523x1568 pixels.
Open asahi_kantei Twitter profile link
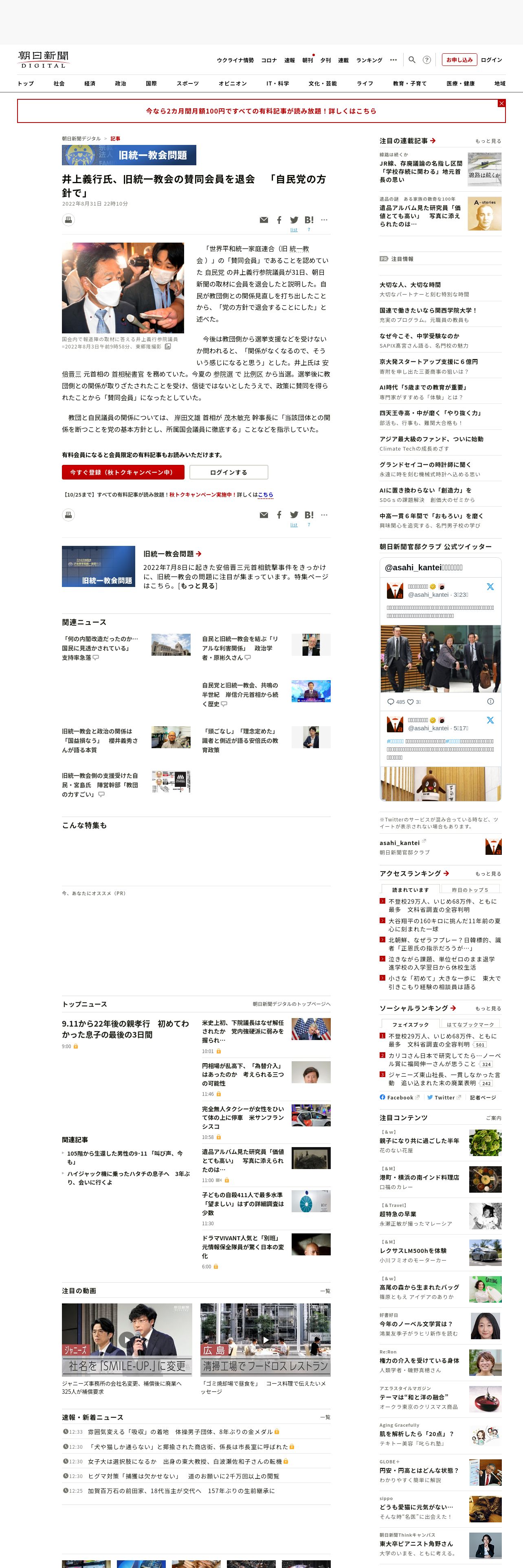click(400, 843)
